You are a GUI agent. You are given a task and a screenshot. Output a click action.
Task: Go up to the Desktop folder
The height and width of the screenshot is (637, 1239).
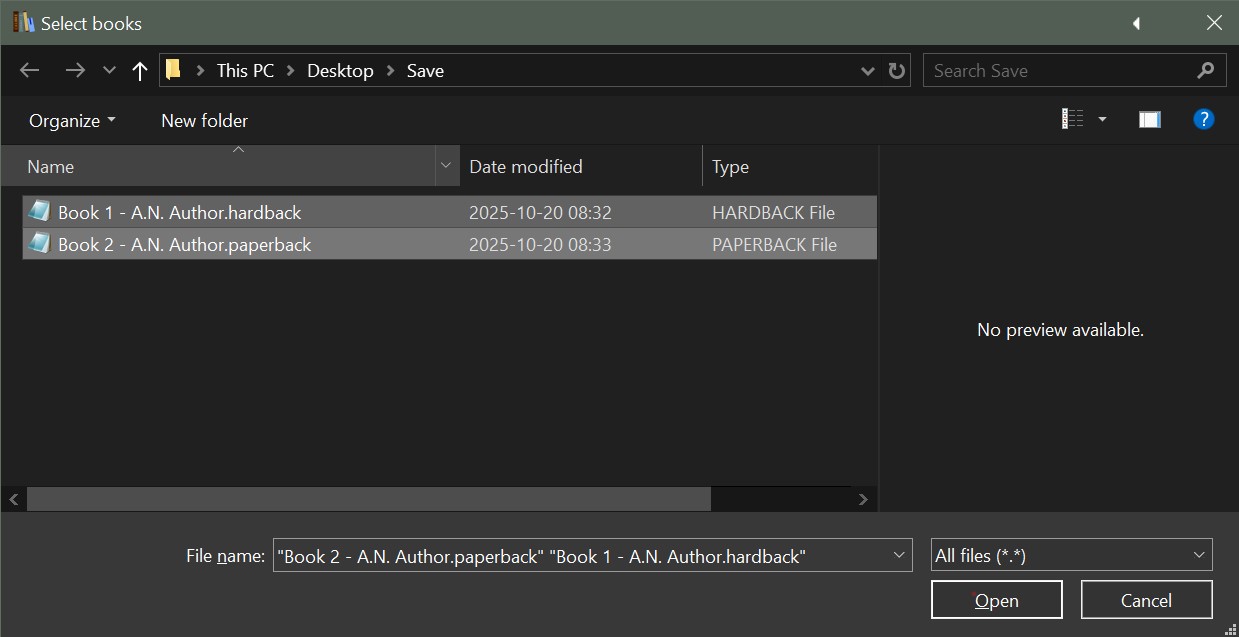[x=140, y=70]
